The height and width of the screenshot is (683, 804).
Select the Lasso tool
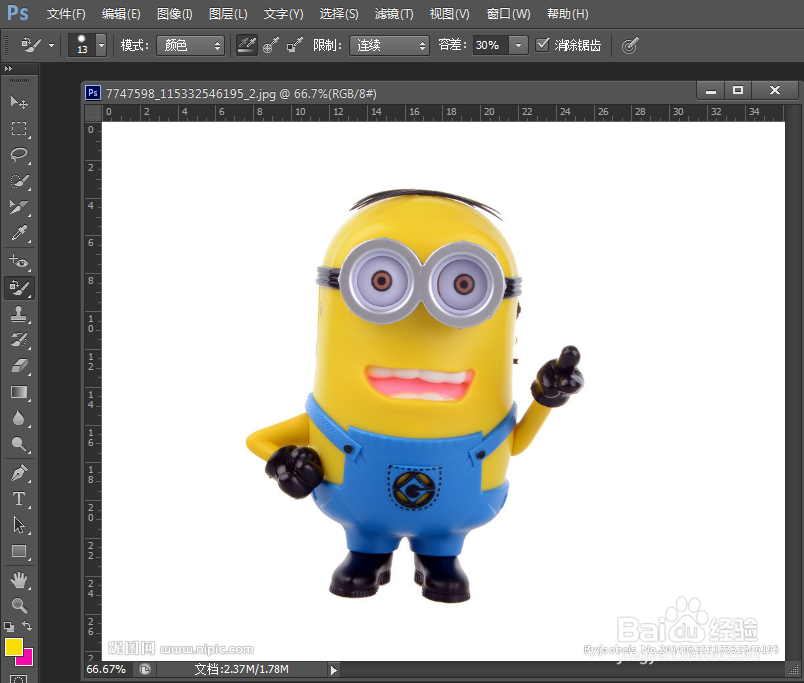(19, 154)
